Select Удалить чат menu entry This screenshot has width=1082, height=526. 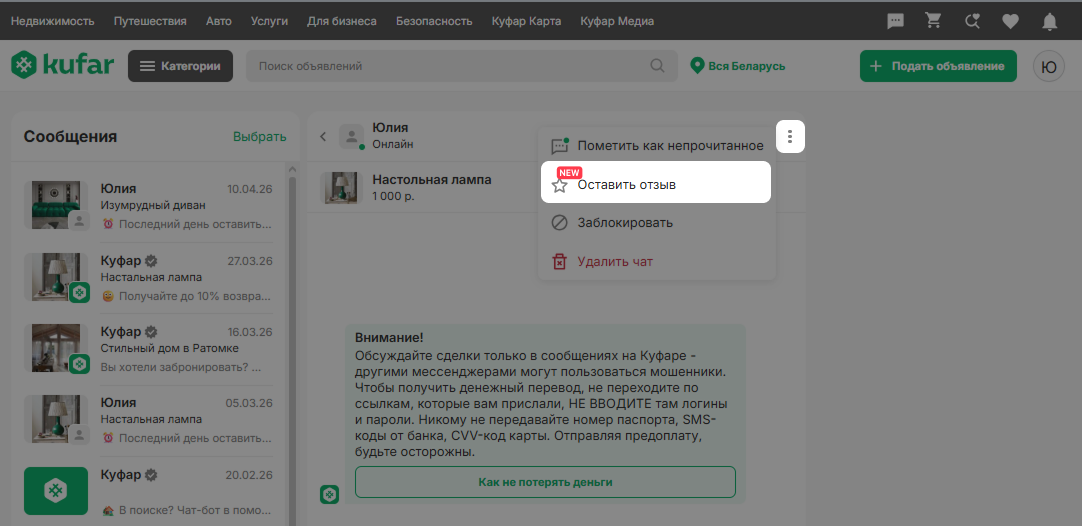[x=657, y=262]
